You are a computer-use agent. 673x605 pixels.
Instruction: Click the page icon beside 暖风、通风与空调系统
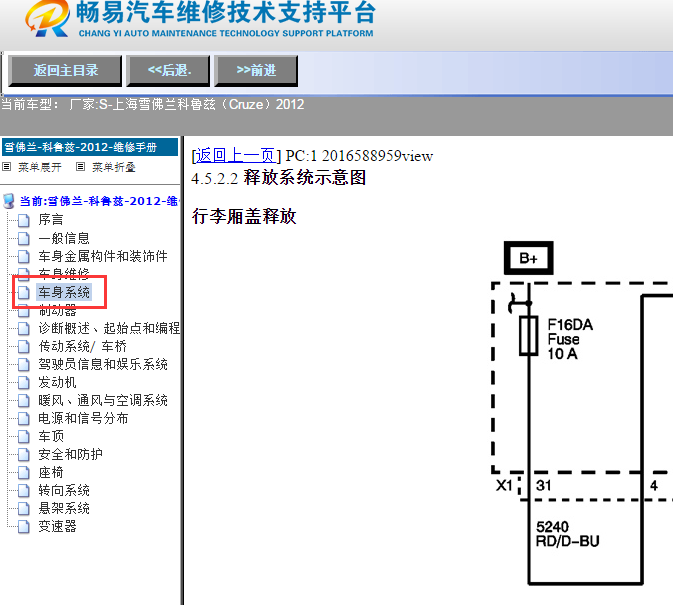pyautogui.click(x=24, y=400)
